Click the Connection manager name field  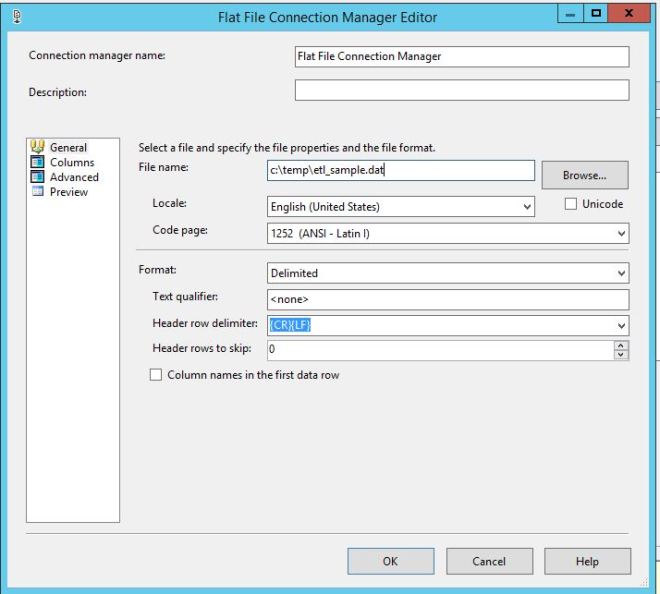[462, 57]
